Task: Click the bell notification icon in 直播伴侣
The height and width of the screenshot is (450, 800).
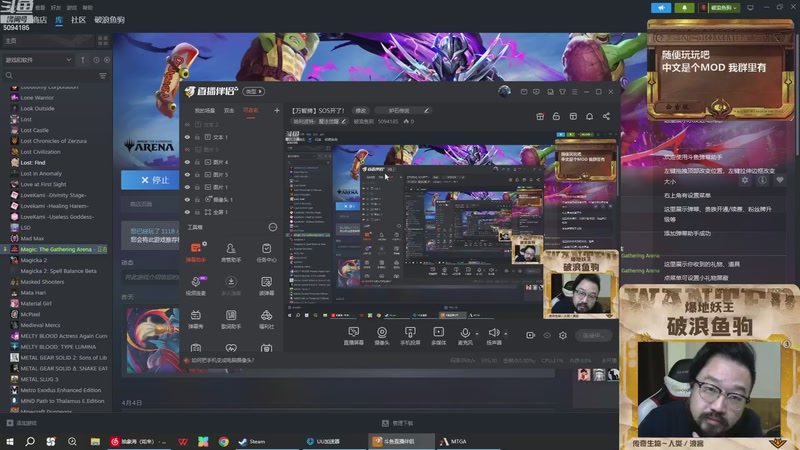Action: click(589, 116)
